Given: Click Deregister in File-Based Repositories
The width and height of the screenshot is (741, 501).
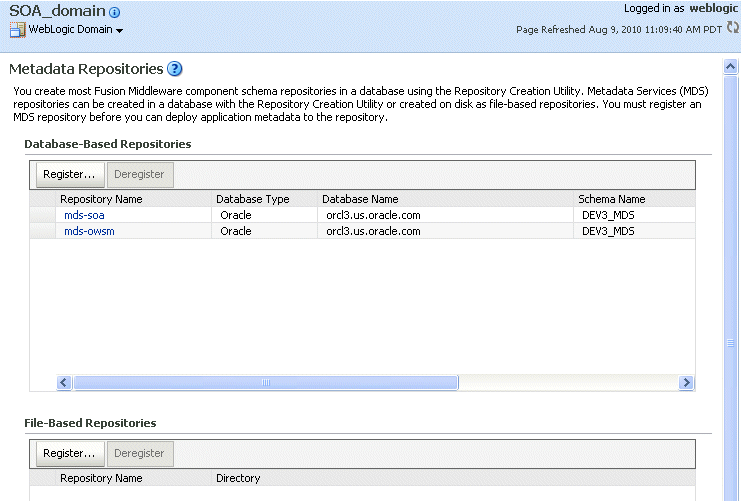Looking at the screenshot, I should [x=140, y=453].
